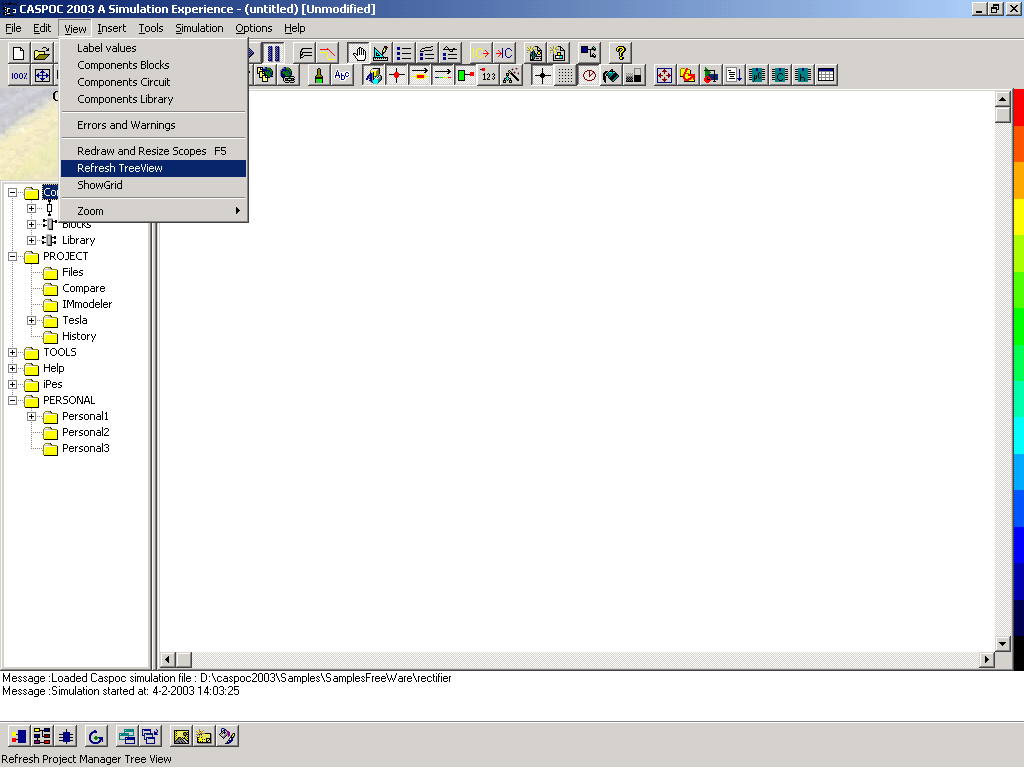Click the 123 numbering icon

(488, 75)
